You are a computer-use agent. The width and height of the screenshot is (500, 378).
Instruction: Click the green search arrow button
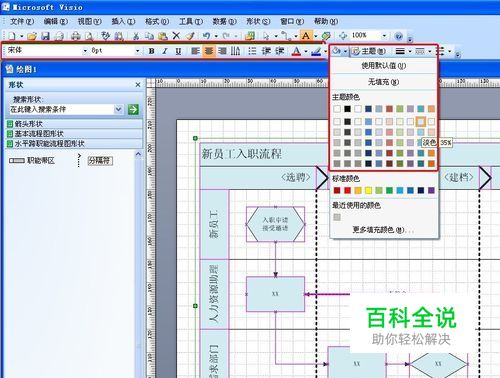tap(133, 109)
